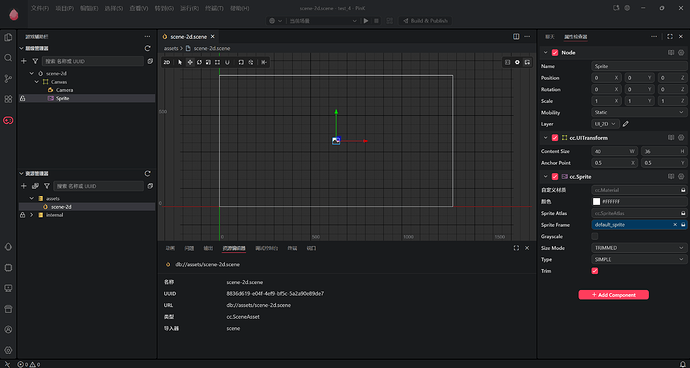
Task: Open cc.Sprite component help book icon
Action: click(x=671, y=177)
